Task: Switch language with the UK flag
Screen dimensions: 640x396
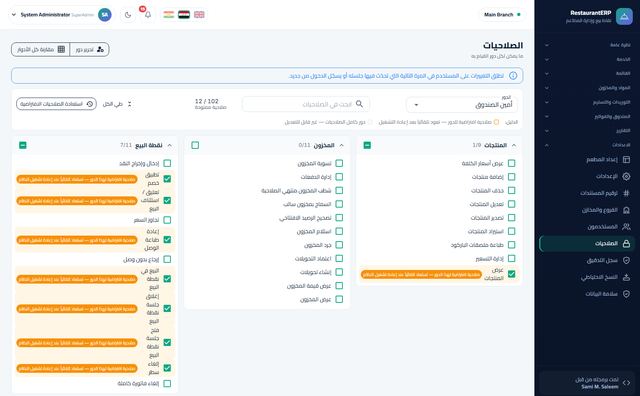Action: coord(199,15)
